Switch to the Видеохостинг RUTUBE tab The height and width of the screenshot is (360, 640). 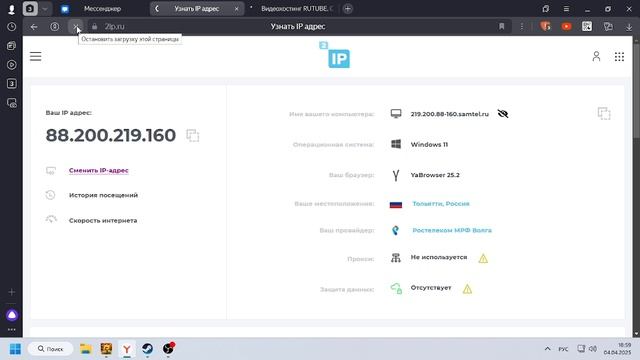pyautogui.click(x=297, y=9)
